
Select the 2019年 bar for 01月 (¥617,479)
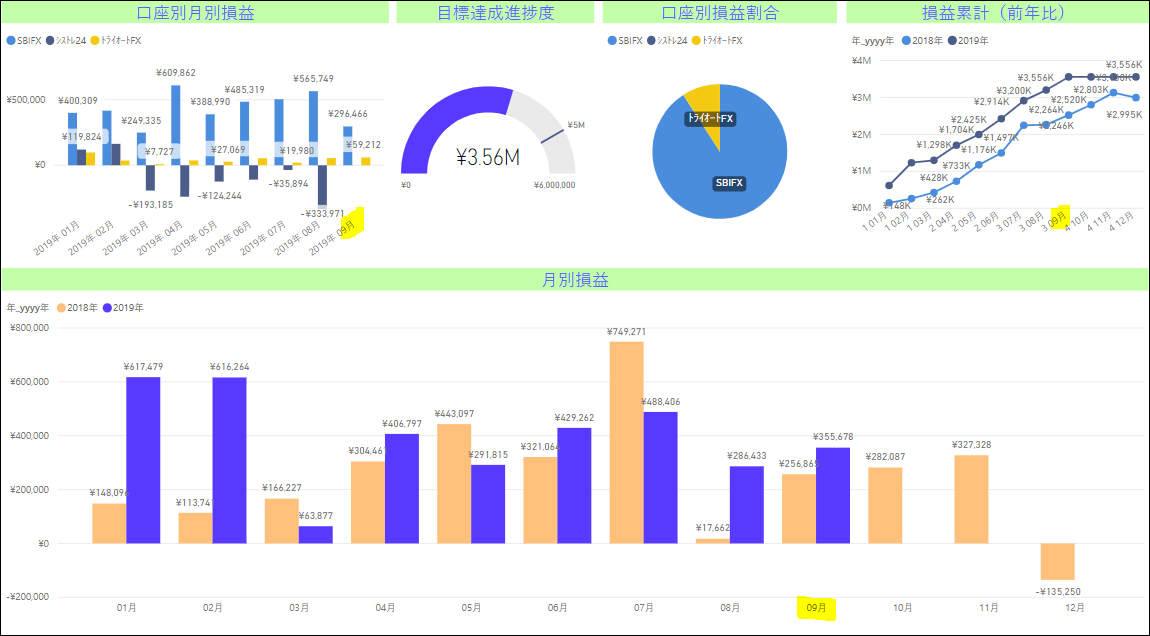point(143,460)
